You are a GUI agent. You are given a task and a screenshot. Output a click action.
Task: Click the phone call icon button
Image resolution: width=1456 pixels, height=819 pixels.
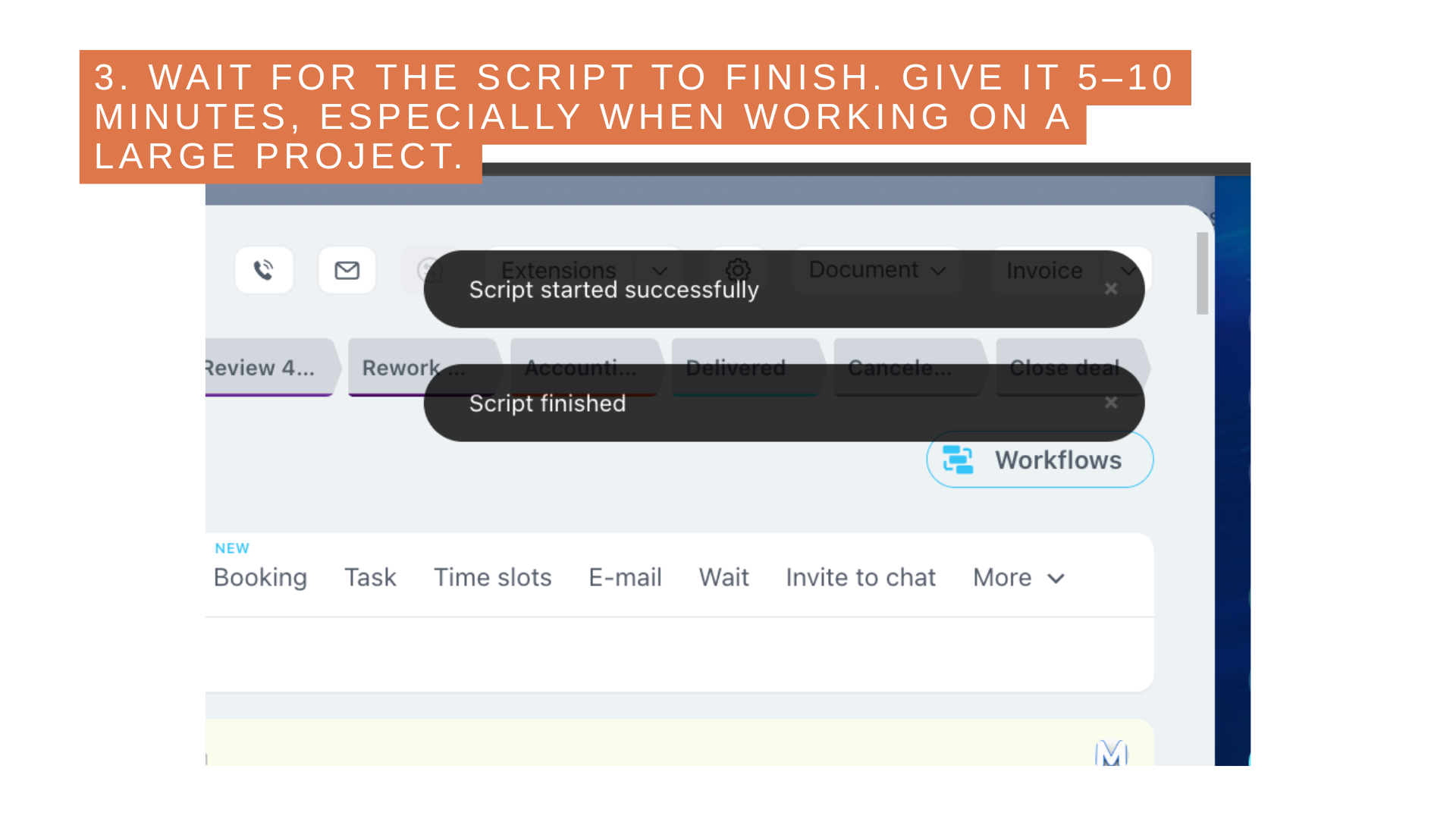tap(264, 270)
